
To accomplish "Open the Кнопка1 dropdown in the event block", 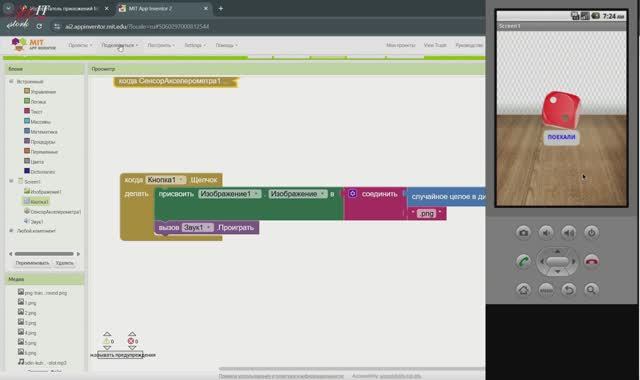I will 166,180.
